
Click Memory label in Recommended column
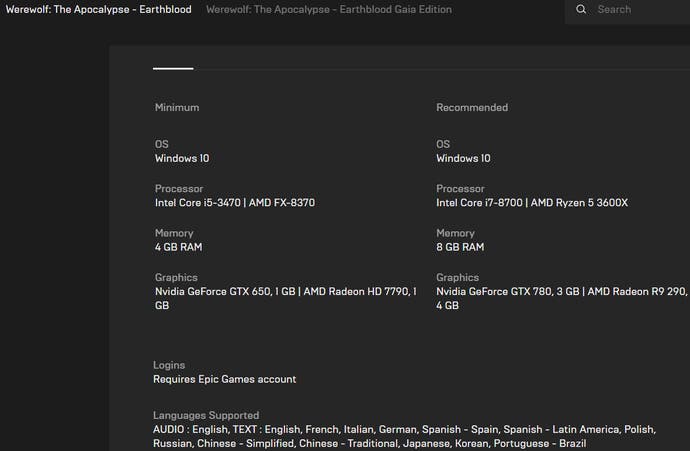[x=455, y=233]
